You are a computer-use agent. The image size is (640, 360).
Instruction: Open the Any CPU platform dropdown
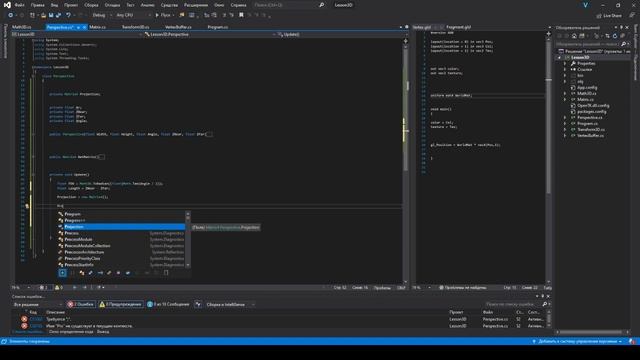[x=133, y=15]
